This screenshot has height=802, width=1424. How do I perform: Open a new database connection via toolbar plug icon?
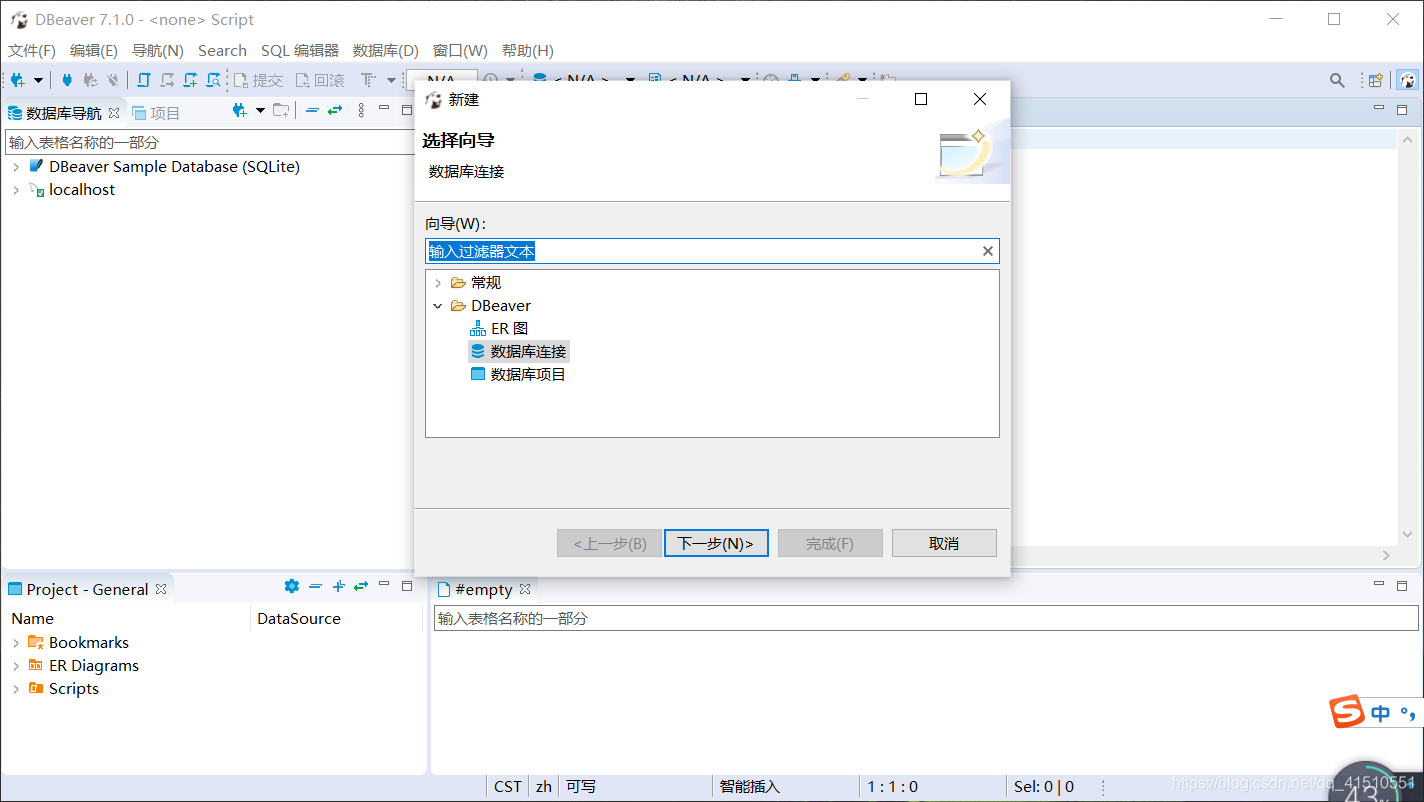pyautogui.click(x=15, y=80)
